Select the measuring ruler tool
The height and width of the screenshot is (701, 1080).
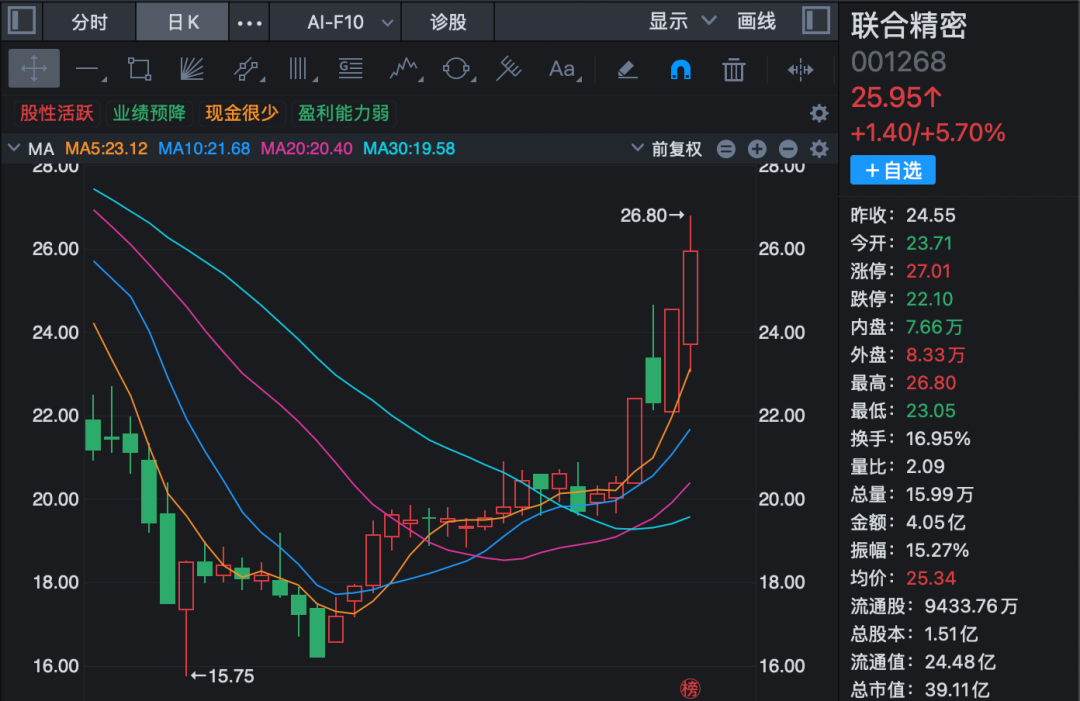508,69
